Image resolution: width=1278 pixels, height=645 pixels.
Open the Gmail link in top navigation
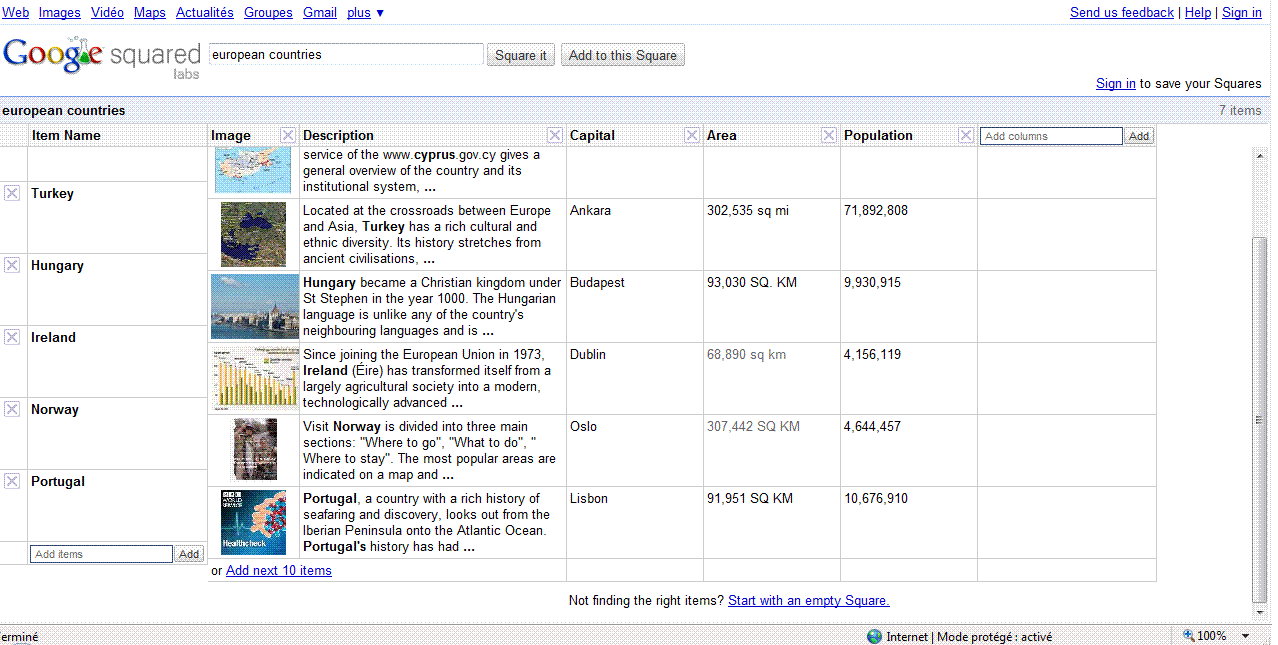[320, 13]
